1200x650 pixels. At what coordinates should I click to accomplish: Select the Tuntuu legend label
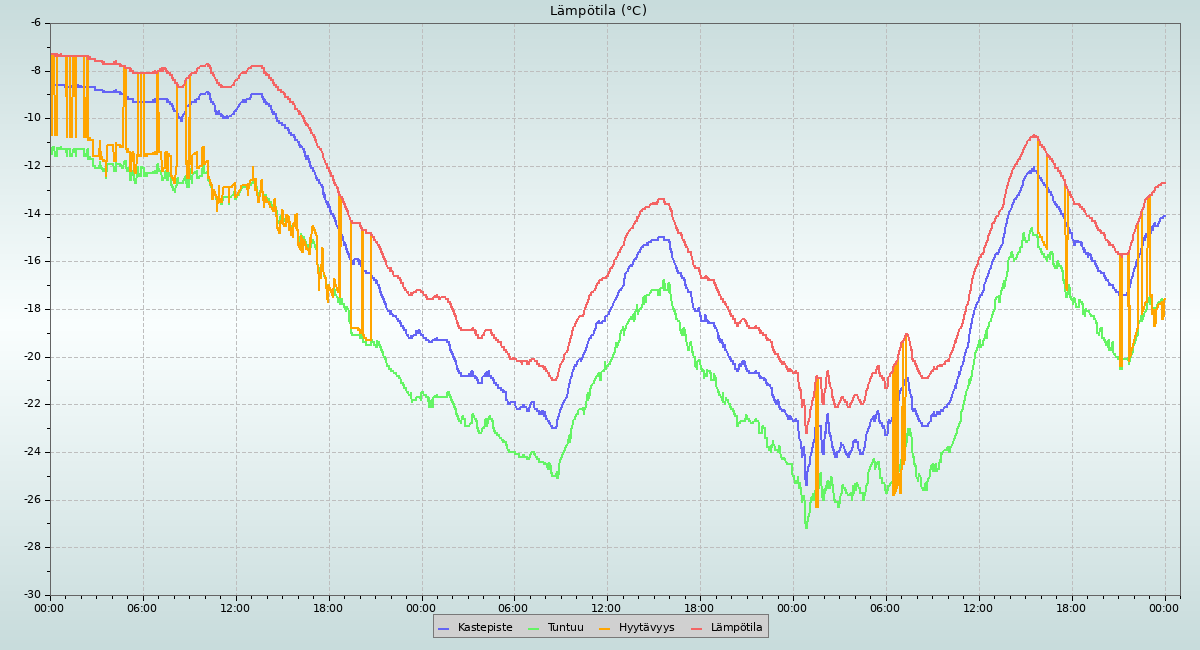(x=565, y=628)
